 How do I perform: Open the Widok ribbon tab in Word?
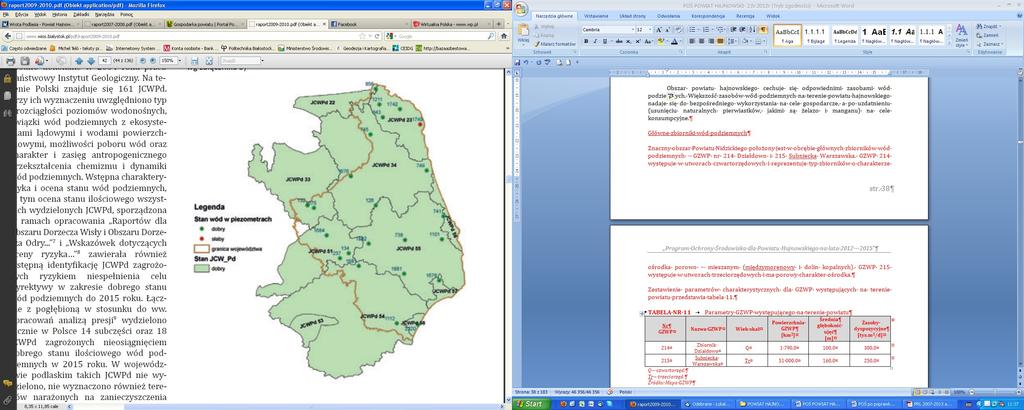(773, 16)
